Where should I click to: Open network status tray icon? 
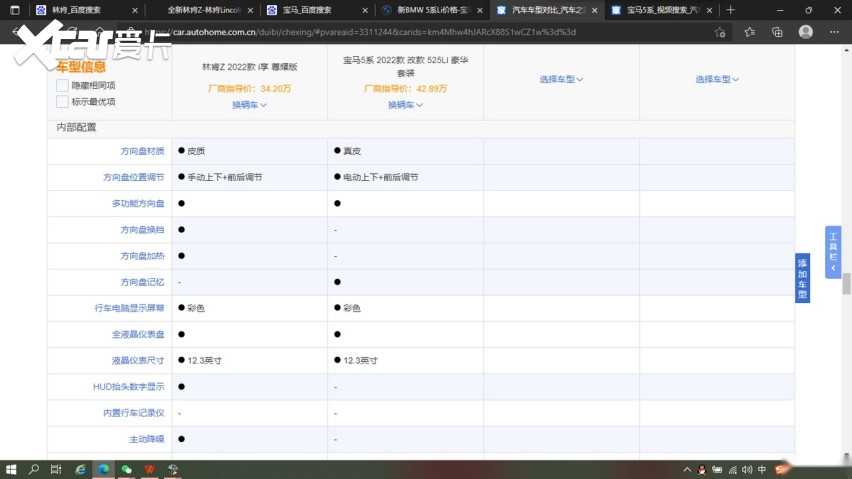point(733,470)
